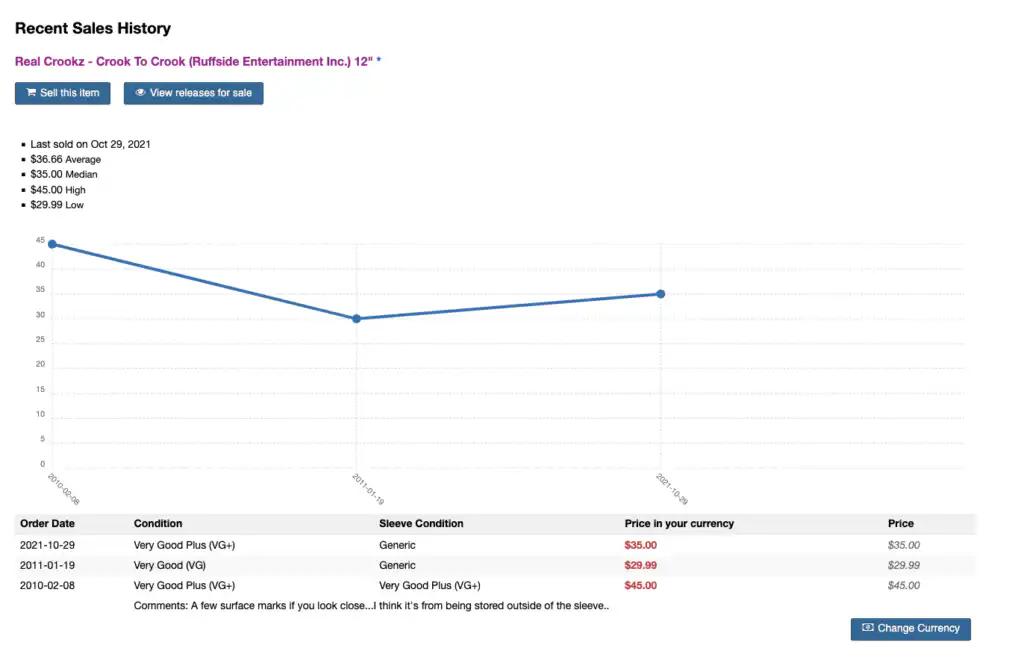Click the View releases for sale button
Viewport: 1024px width, 657px height.
point(193,92)
